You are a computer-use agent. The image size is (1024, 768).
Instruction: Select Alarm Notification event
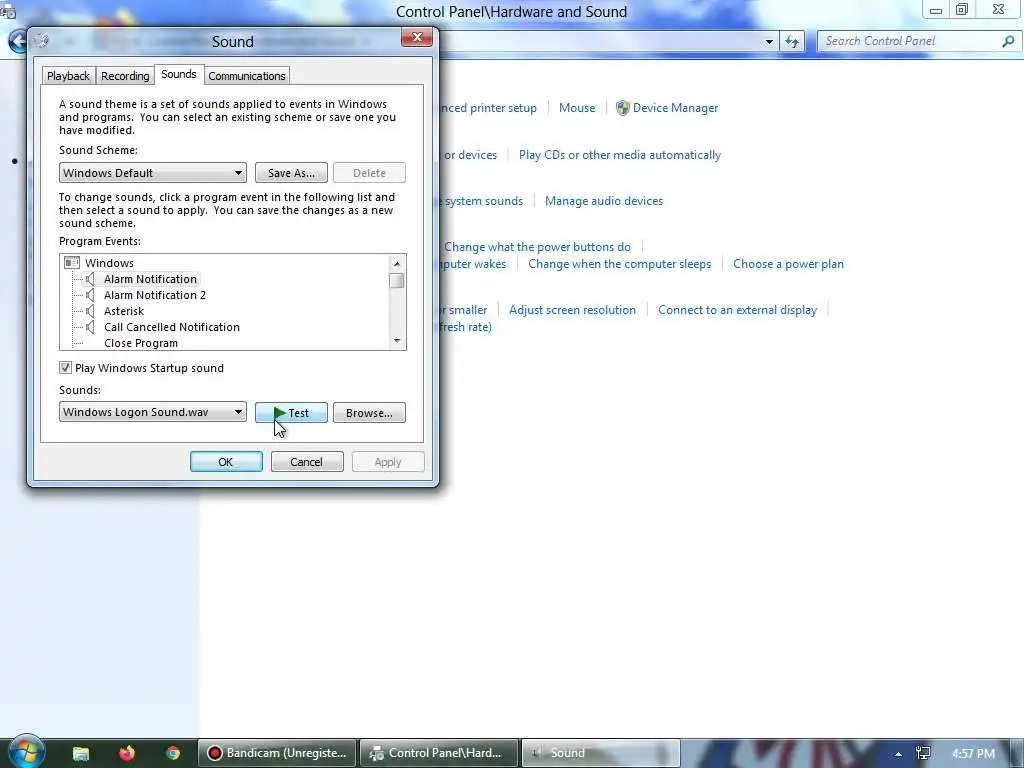(150, 279)
